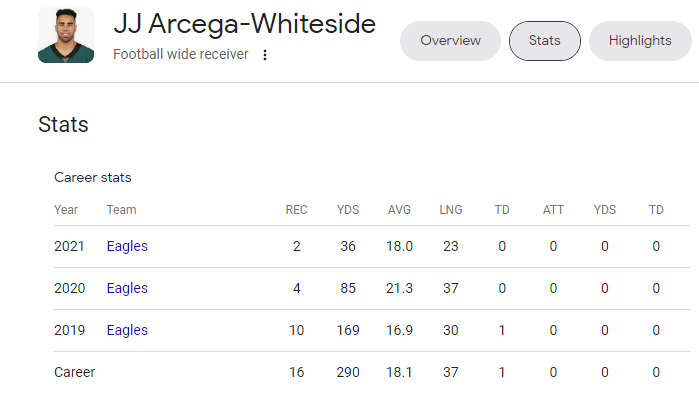This screenshot has width=699, height=395.
Task: Click the LNG column header
Action: click(x=451, y=210)
